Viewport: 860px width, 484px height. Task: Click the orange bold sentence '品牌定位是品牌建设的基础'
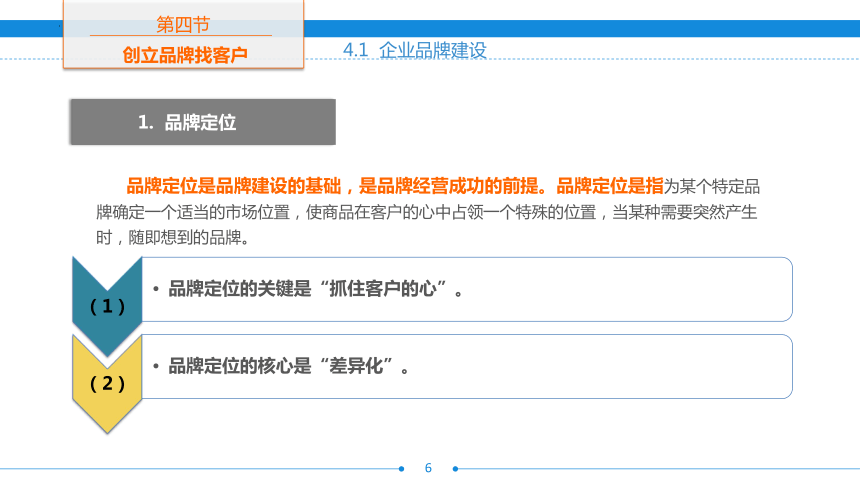[234, 186]
